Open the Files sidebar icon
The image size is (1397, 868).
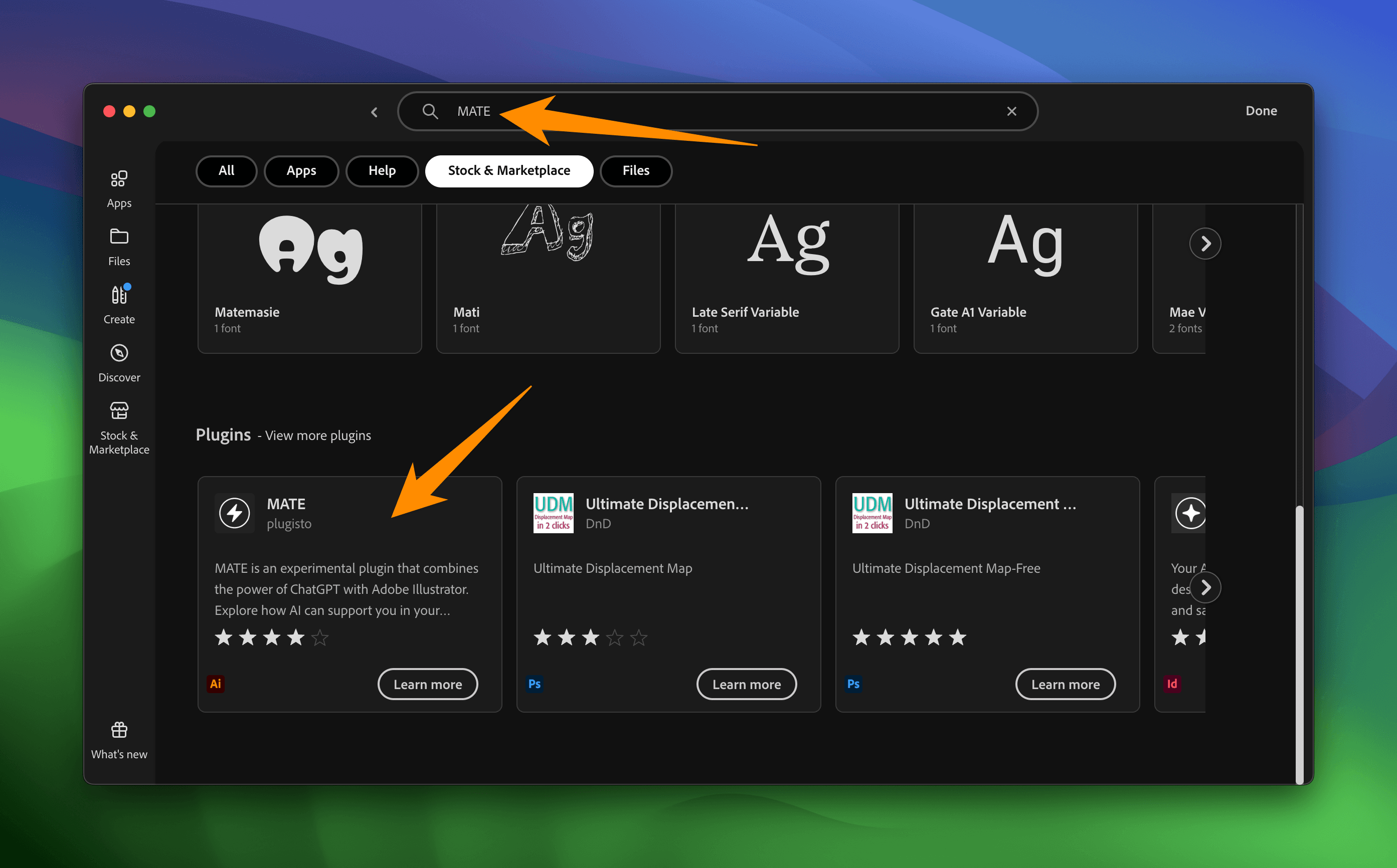[x=119, y=237]
